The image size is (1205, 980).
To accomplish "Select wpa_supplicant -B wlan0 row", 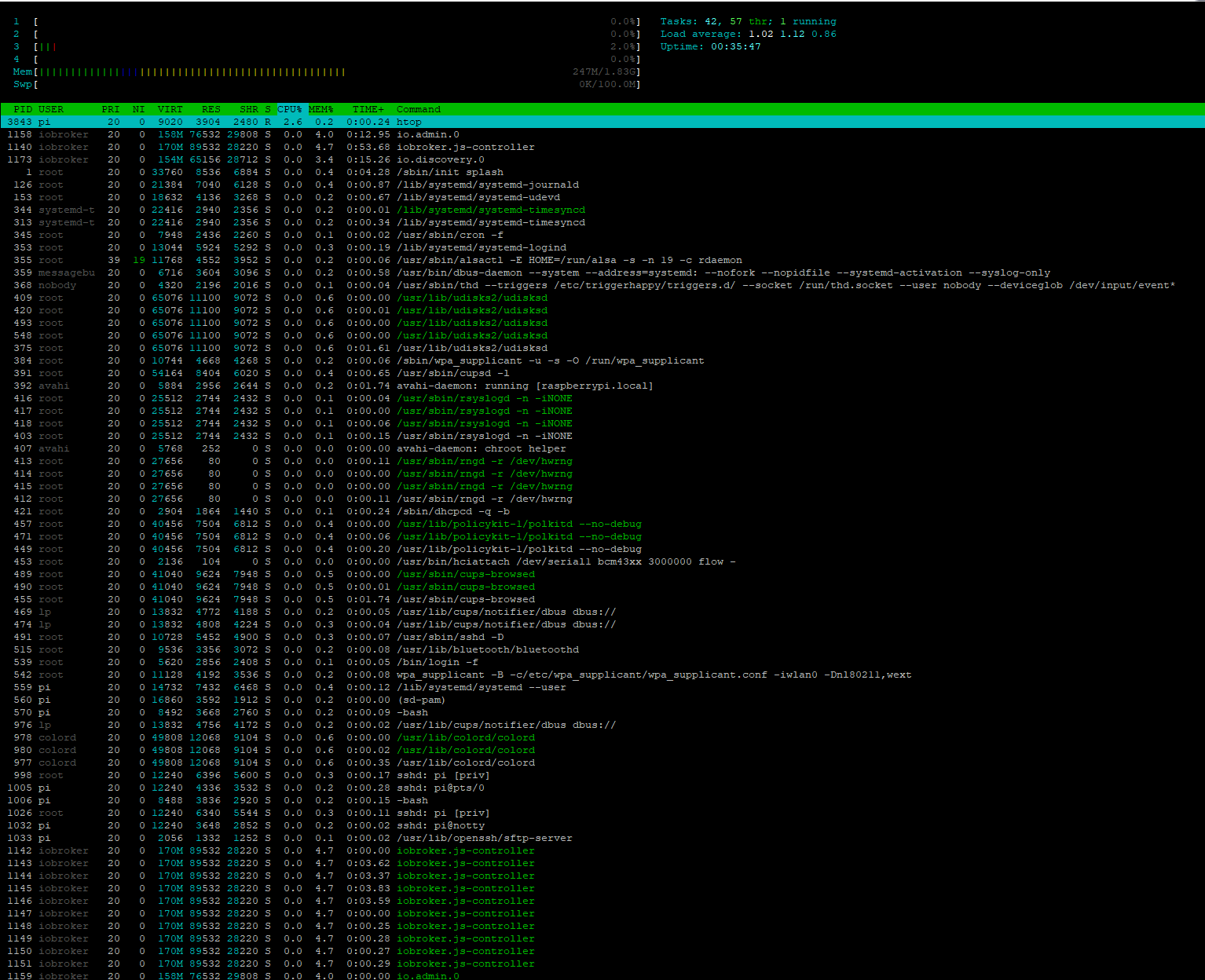I will 602,675.
